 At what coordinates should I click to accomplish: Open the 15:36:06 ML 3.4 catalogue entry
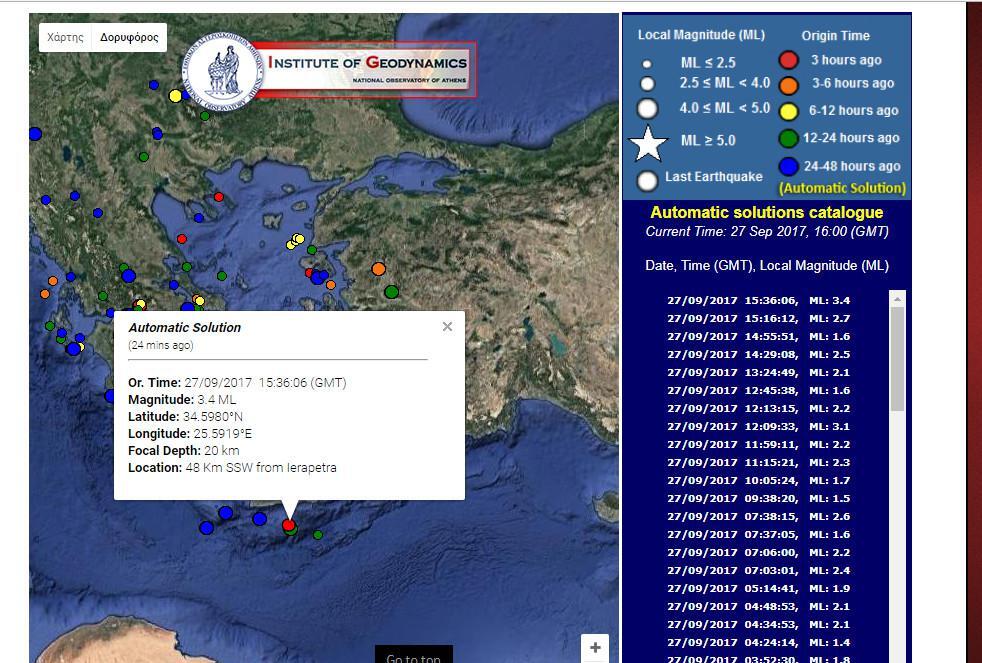(758, 300)
